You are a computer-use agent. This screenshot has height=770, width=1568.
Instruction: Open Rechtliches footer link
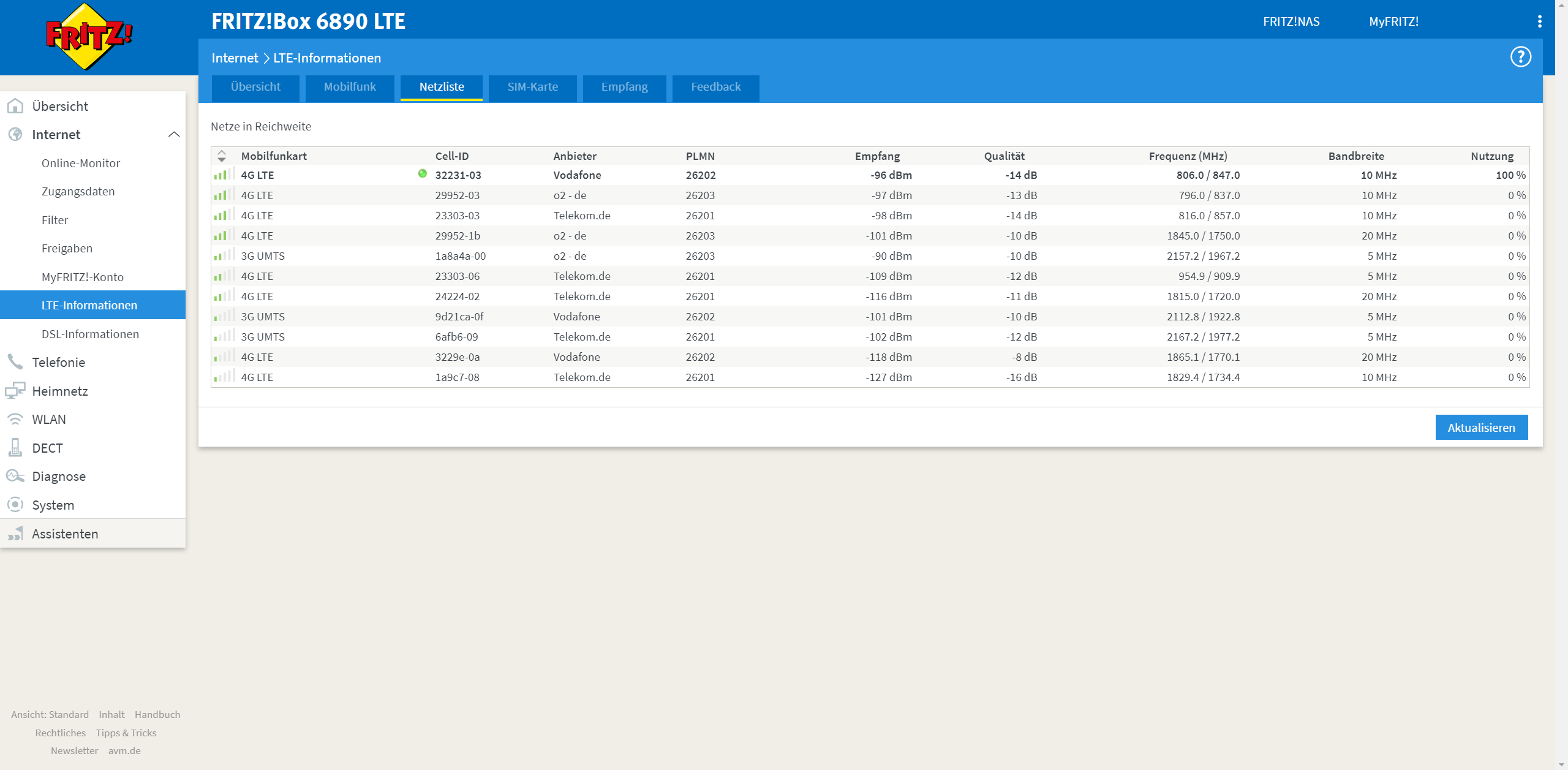tap(60, 733)
